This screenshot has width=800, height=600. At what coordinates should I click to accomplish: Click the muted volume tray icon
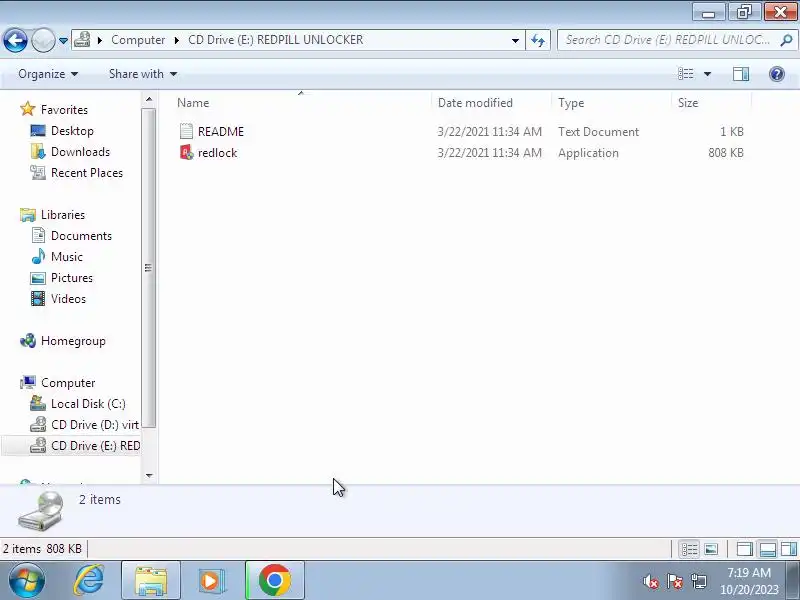(x=650, y=581)
